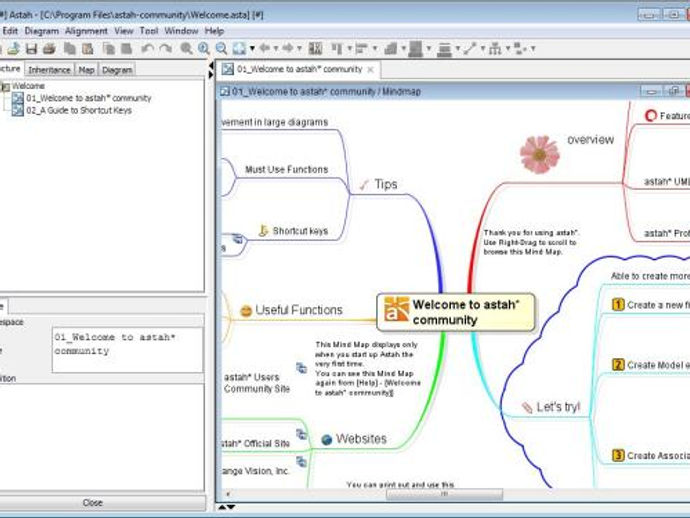Click the diagram horizontal scrollbar thumb

click(444, 494)
